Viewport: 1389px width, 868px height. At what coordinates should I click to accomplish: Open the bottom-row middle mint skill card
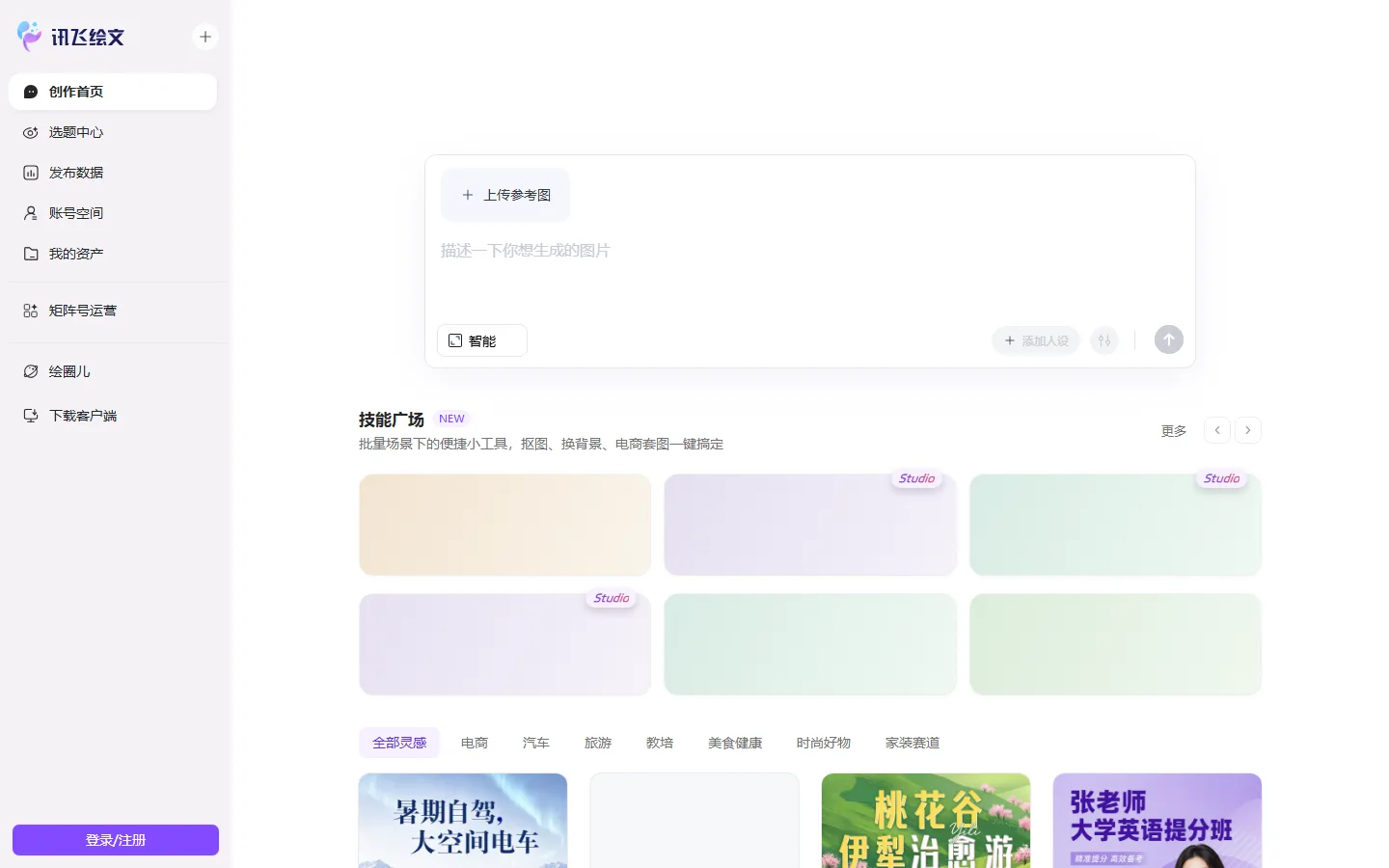click(x=810, y=644)
